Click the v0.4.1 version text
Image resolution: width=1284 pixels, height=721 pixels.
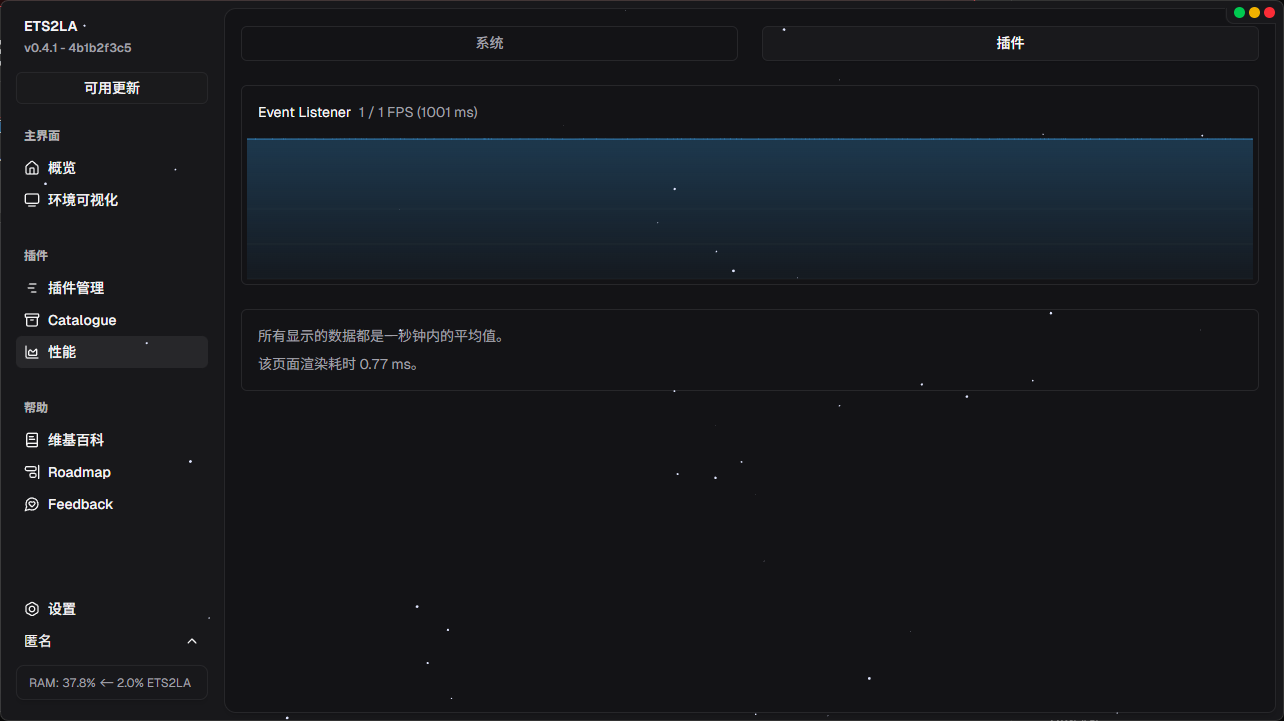tap(78, 47)
